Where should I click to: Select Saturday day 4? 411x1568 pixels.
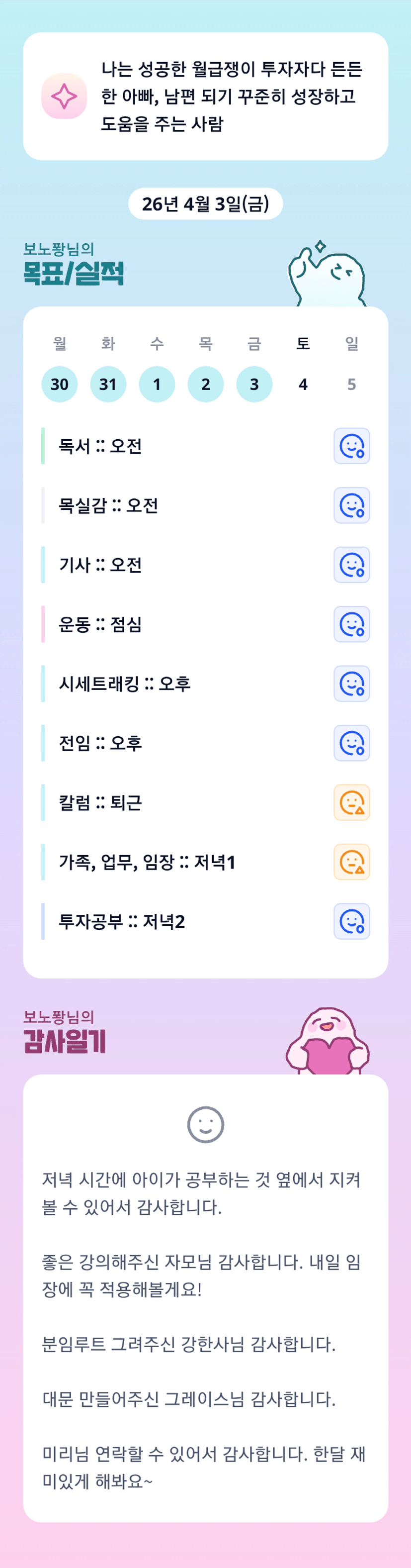tap(303, 384)
